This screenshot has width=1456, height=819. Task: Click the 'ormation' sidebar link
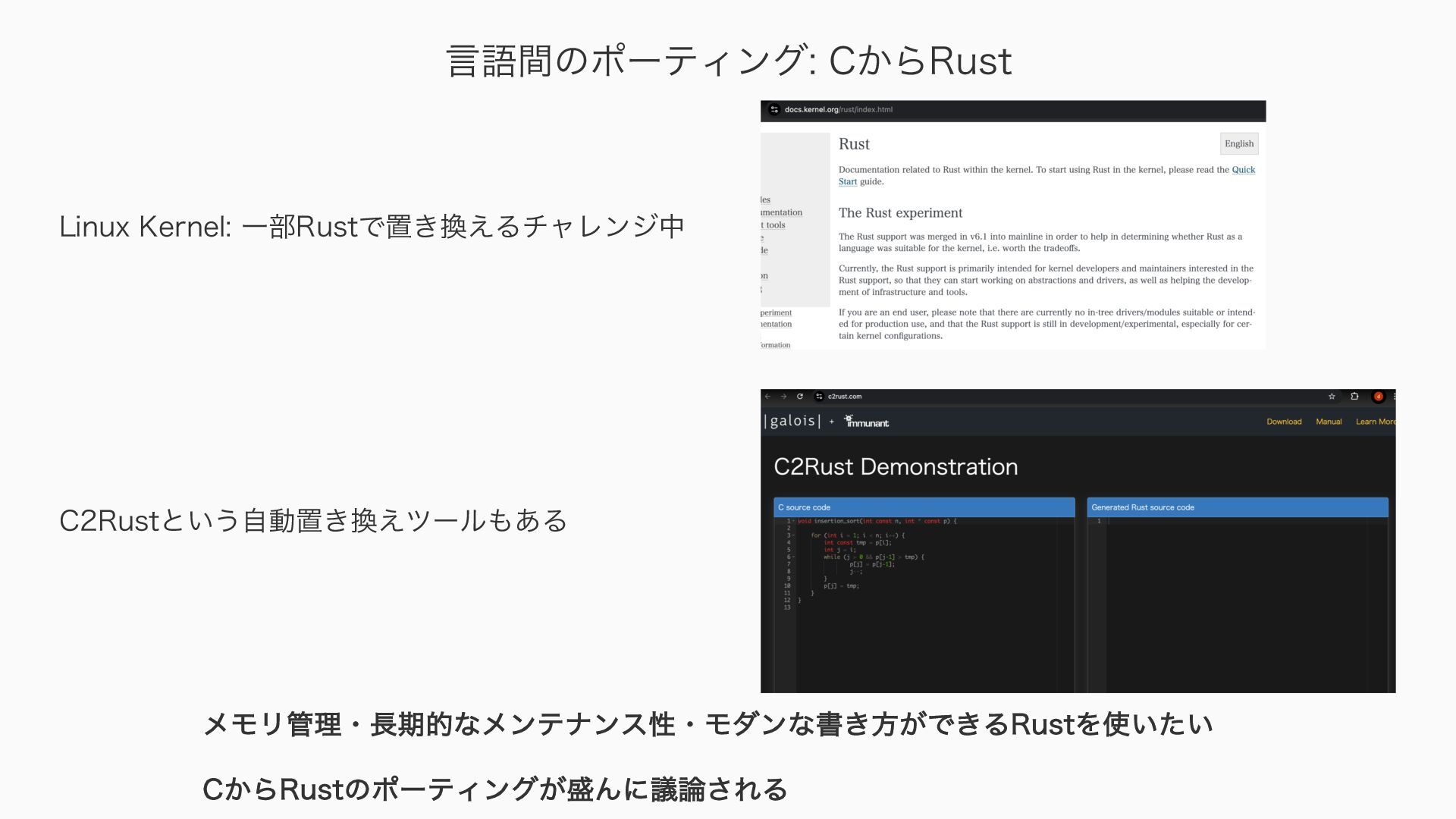775,345
